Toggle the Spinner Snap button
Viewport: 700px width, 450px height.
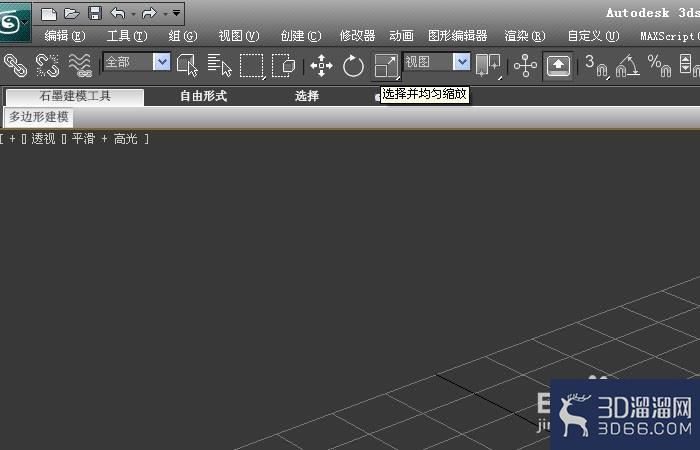tap(689, 66)
